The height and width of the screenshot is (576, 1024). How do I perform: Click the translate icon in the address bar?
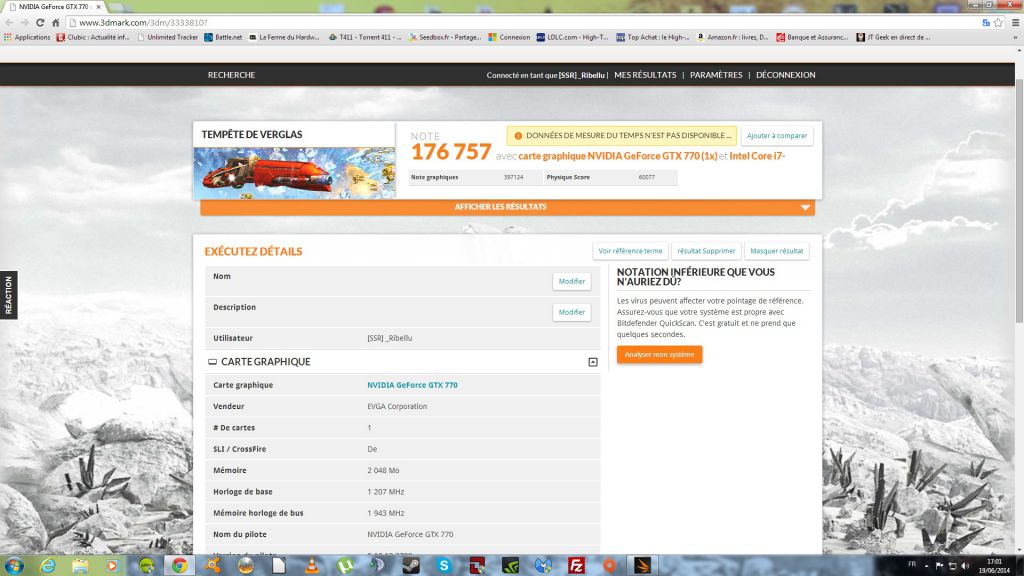pyautogui.click(x=986, y=22)
